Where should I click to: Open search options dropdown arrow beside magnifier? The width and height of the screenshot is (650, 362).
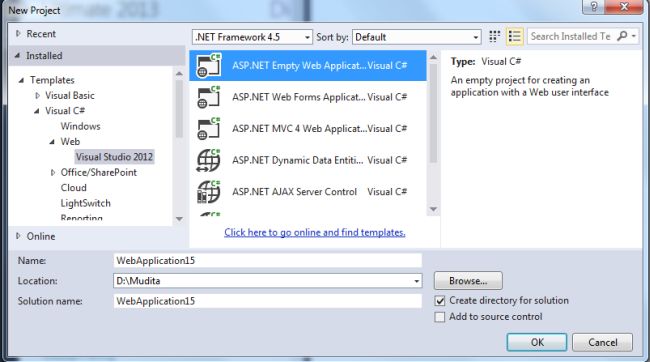click(633, 36)
